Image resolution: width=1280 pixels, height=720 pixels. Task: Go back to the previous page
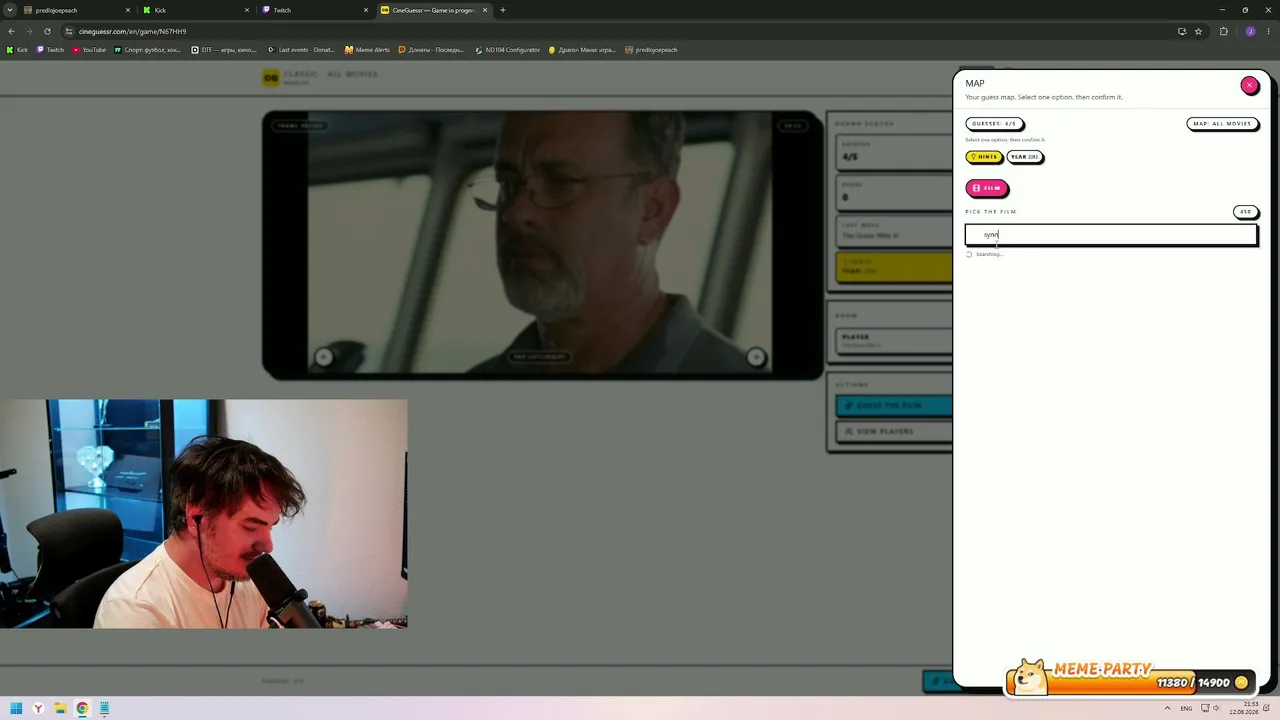click(x=11, y=31)
